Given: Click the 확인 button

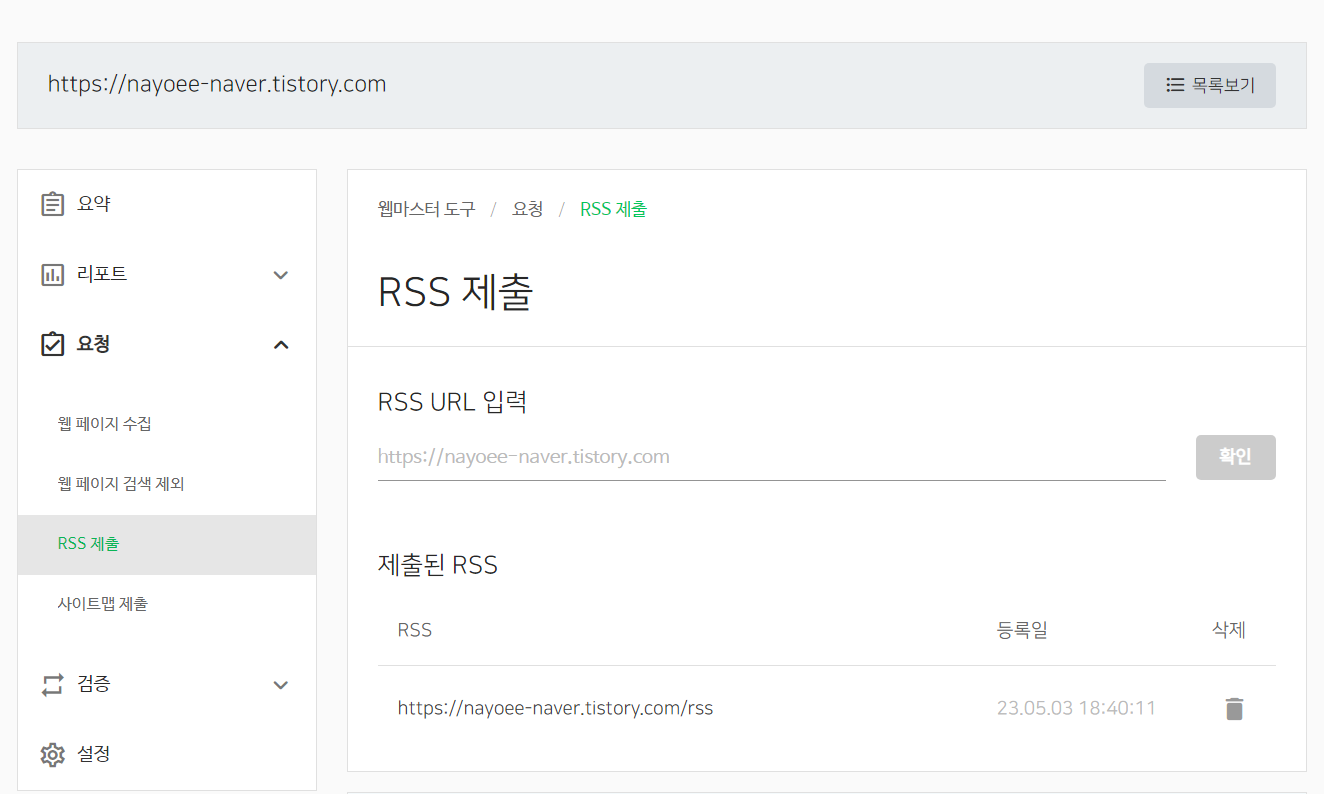Looking at the screenshot, I should click(x=1235, y=457).
